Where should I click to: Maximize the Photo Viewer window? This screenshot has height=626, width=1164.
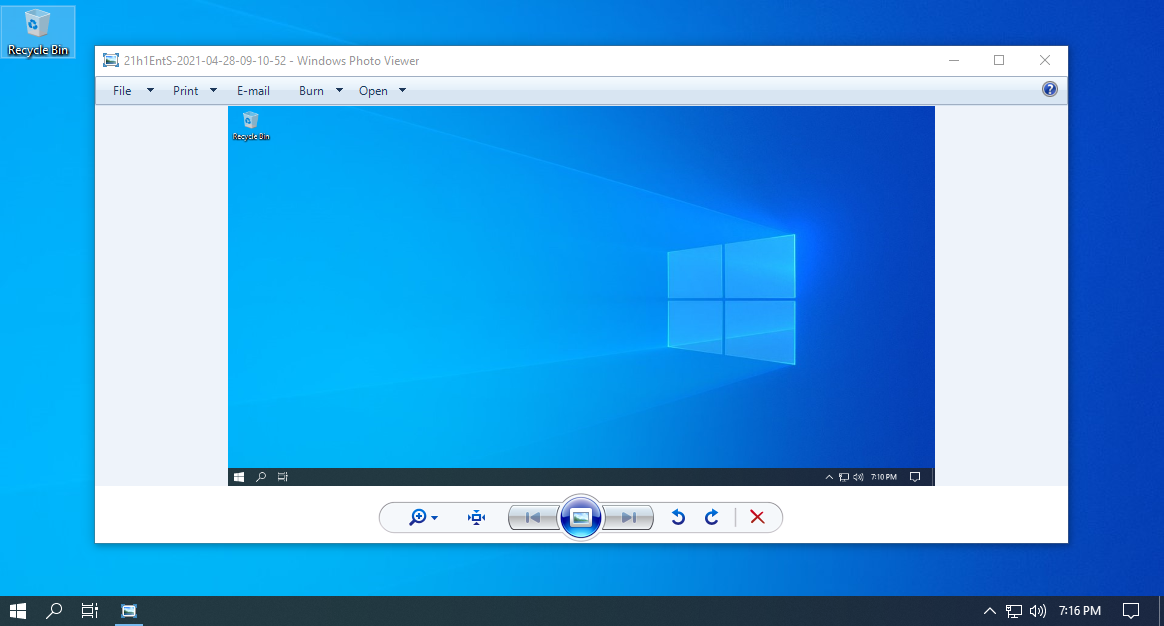point(999,60)
